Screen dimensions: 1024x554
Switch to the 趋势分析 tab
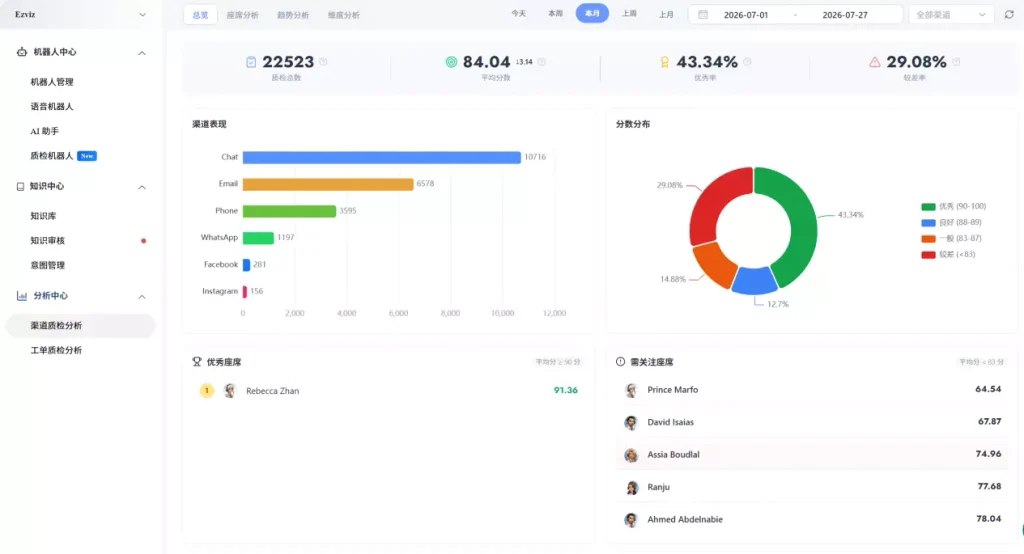(x=293, y=15)
